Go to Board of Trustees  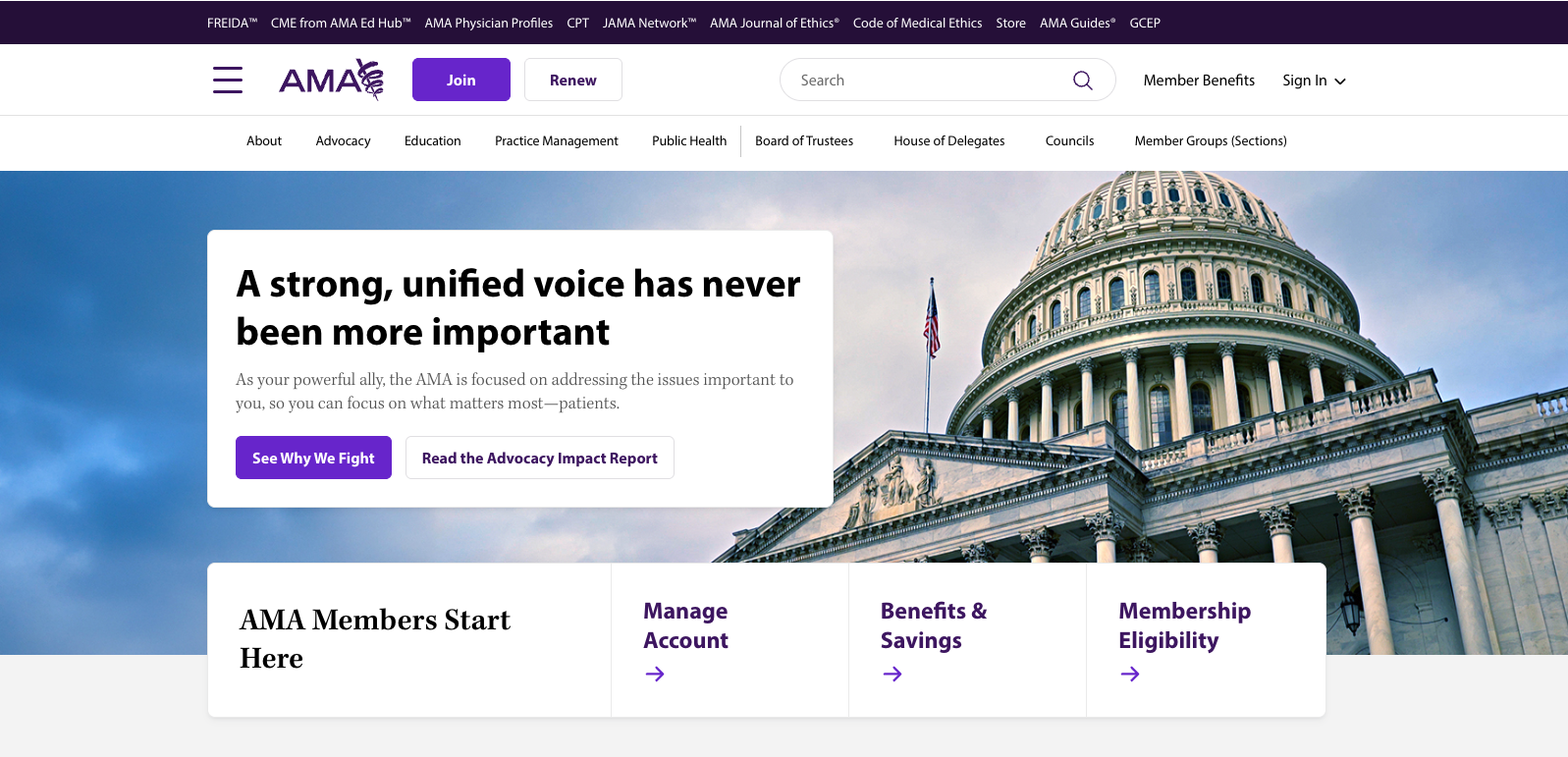804,140
